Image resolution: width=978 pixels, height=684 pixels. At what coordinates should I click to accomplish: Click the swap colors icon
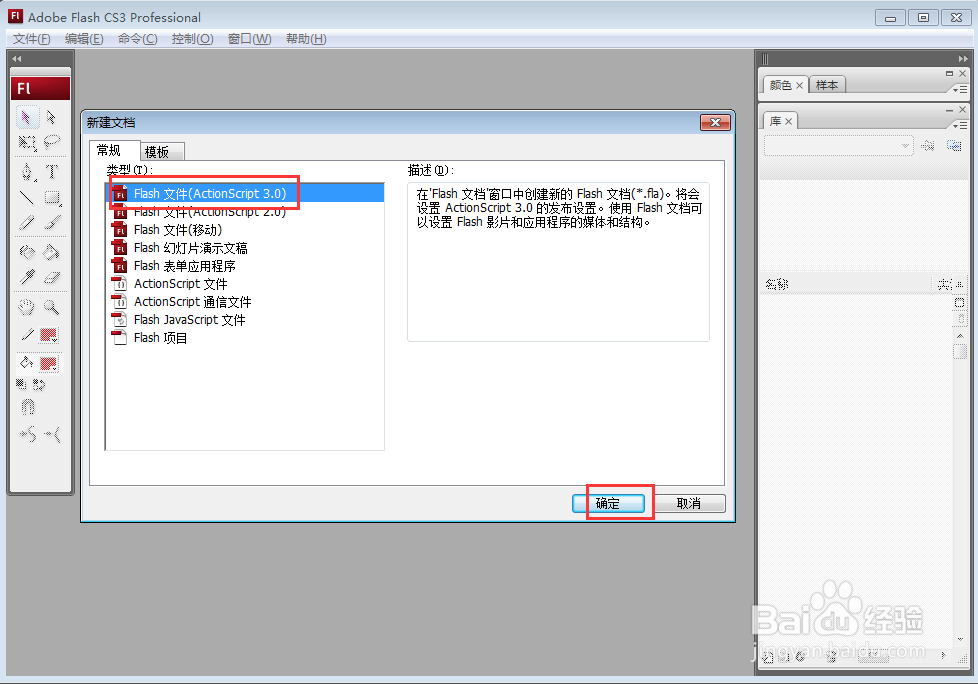[39, 385]
